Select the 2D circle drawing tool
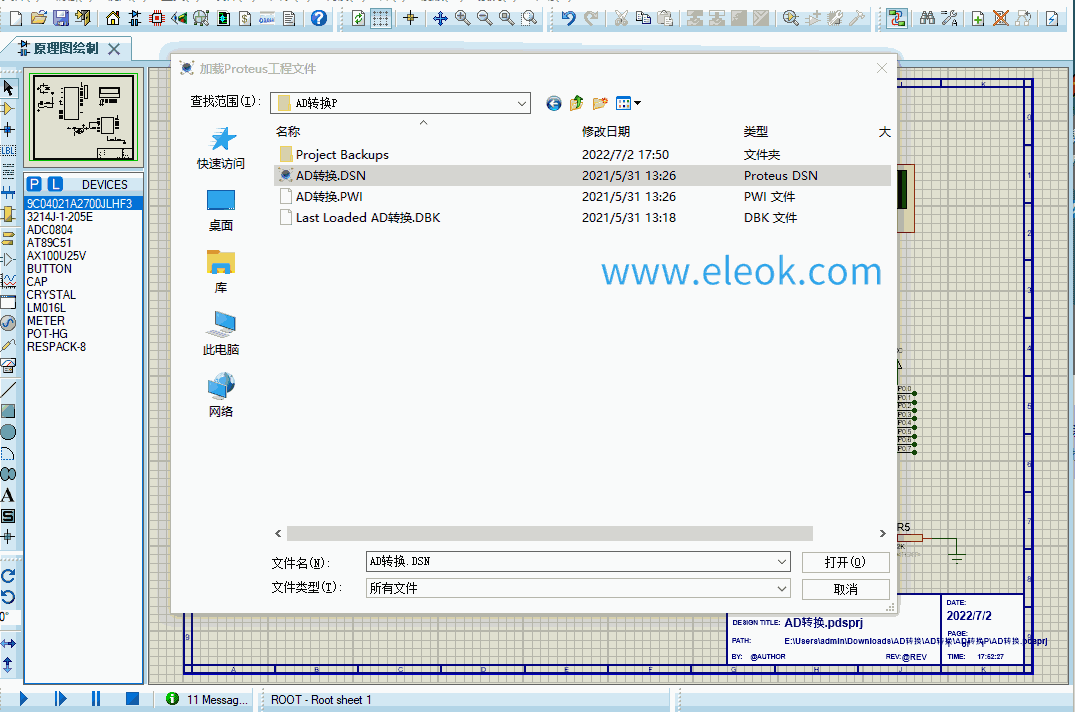Viewport: 1075px width, 712px height. [8, 432]
